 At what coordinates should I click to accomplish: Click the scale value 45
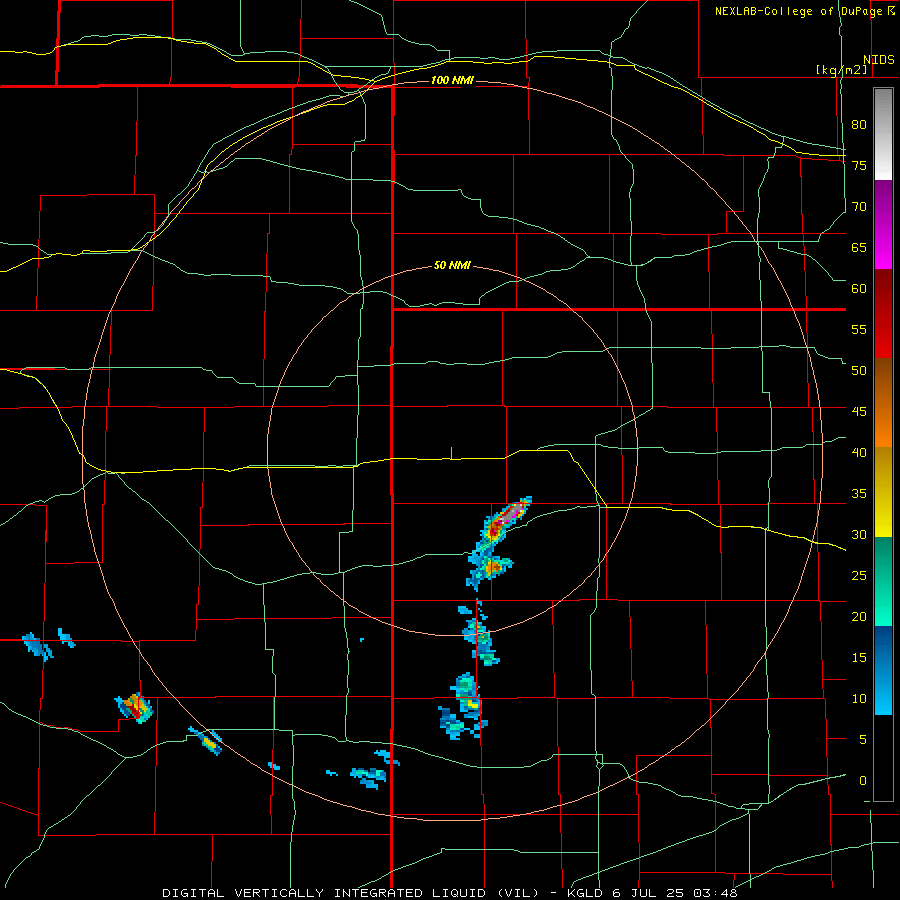click(859, 412)
